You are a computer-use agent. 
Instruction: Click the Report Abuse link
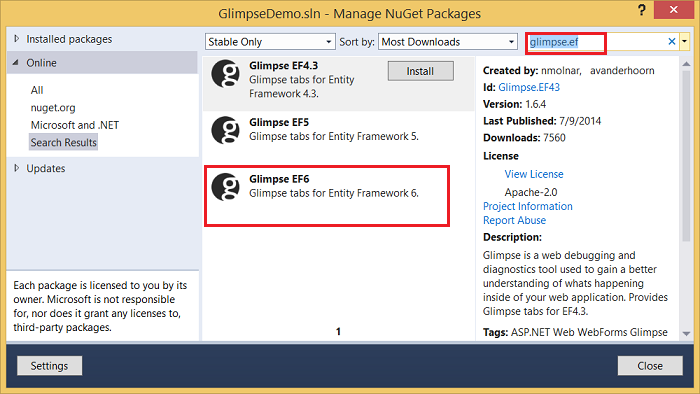514,220
